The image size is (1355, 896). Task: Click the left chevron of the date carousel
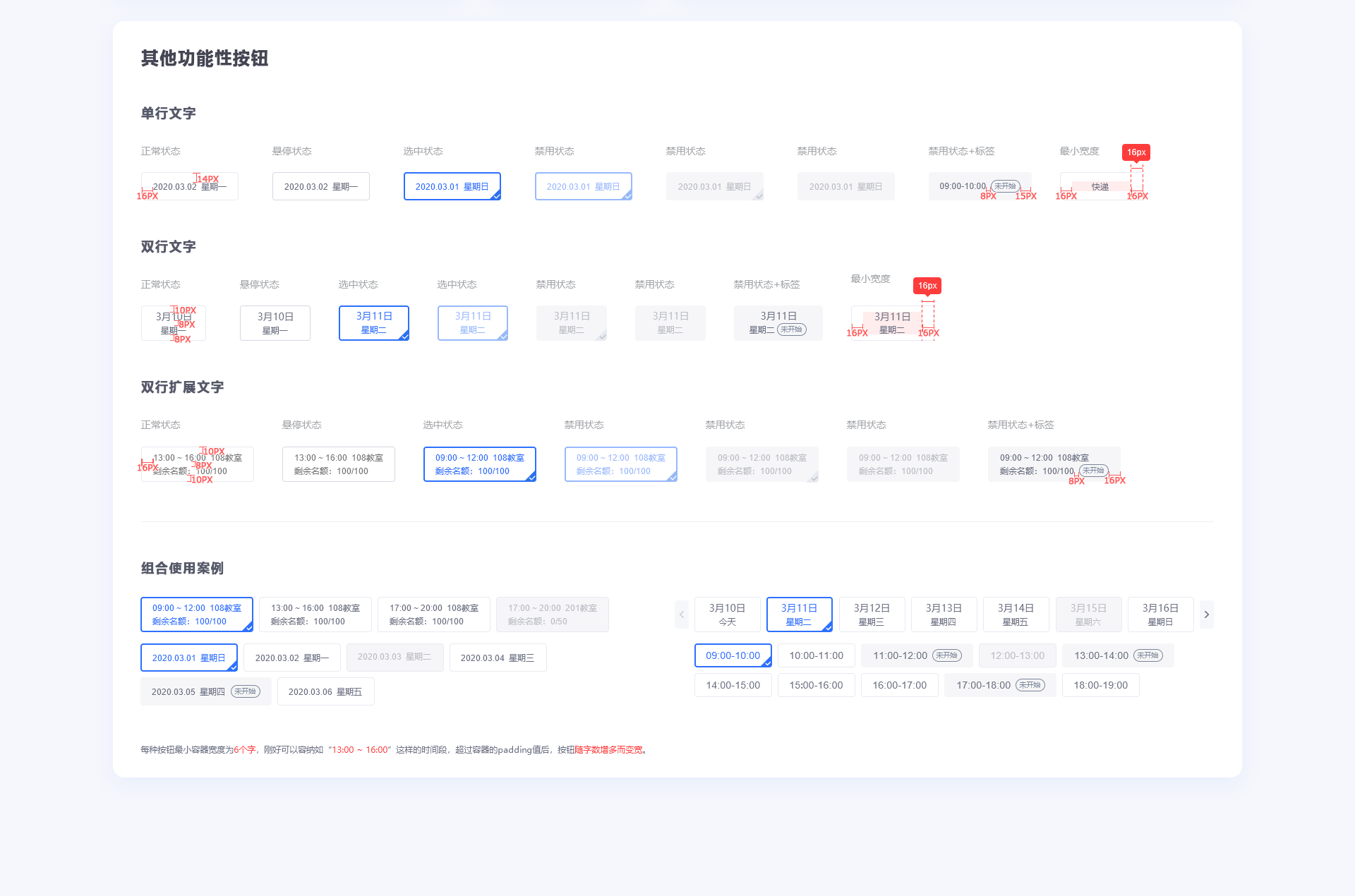[x=682, y=615]
